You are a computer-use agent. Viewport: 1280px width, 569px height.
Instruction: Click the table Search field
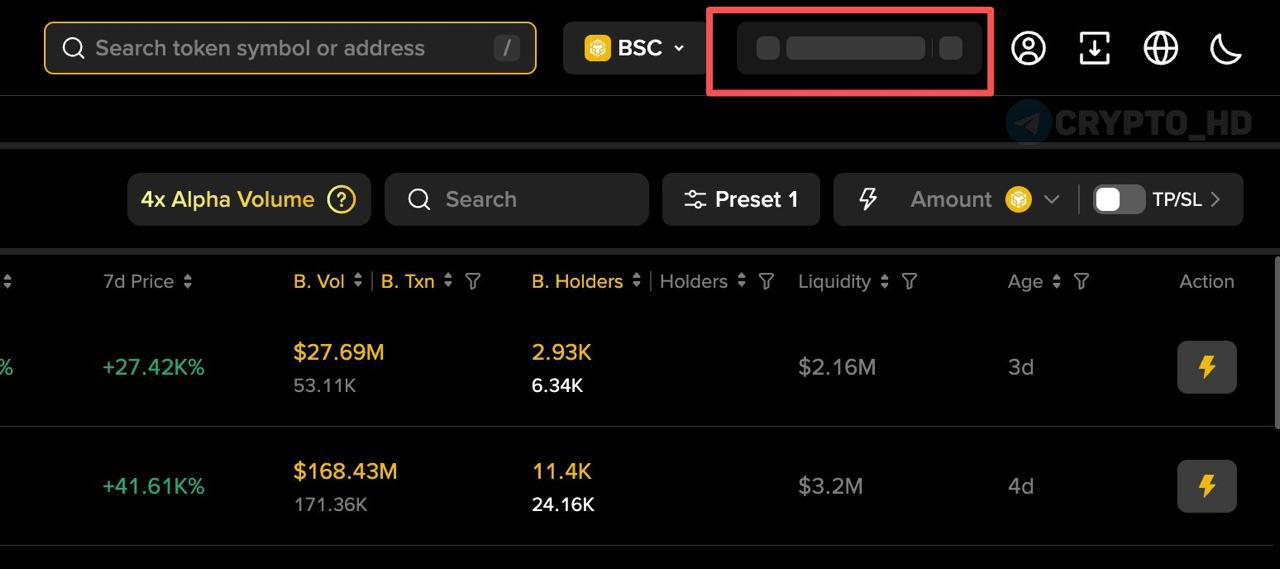[x=517, y=199]
